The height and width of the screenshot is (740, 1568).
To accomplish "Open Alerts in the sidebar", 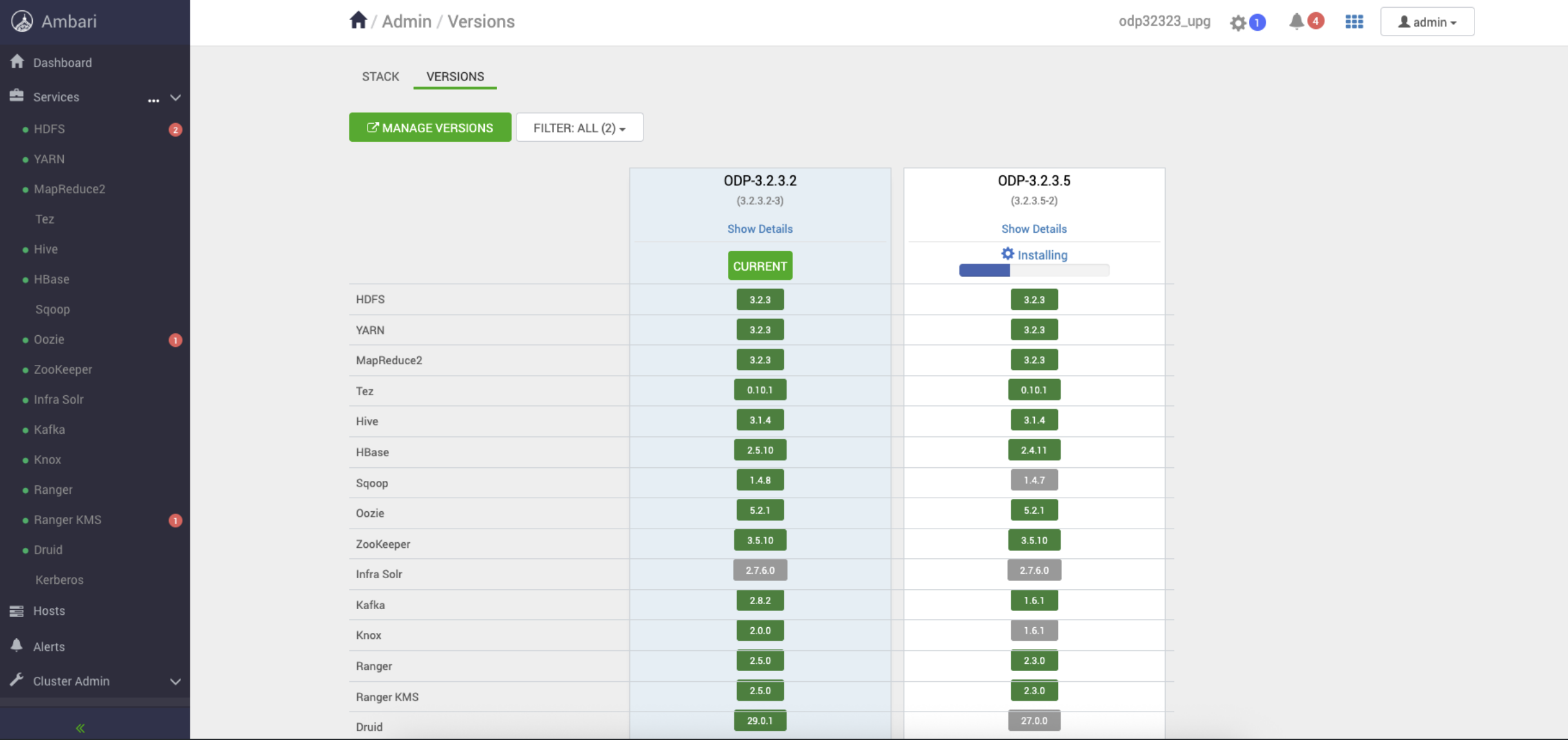I will (x=49, y=647).
